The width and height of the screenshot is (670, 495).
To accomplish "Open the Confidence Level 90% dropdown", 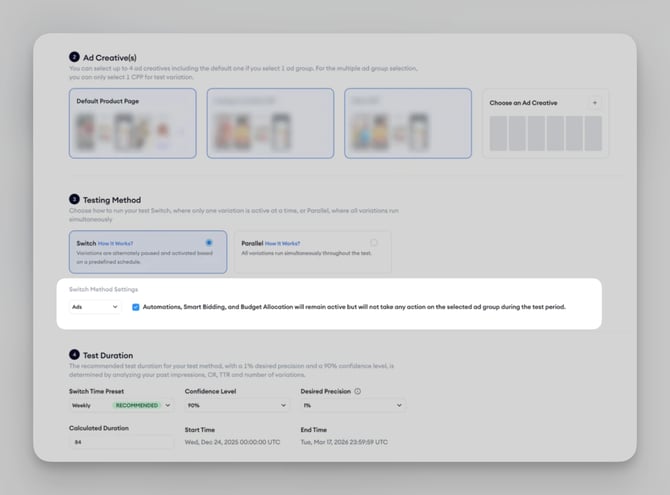I will pyautogui.click(x=236, y=406).
